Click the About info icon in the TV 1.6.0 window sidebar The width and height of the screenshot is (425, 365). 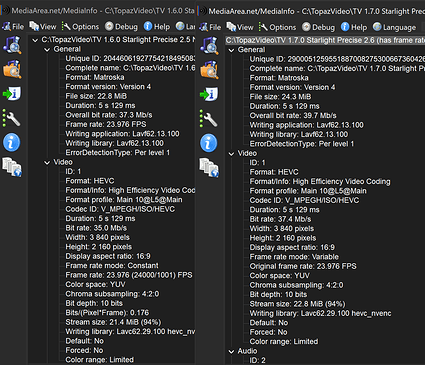pos(12,142)
